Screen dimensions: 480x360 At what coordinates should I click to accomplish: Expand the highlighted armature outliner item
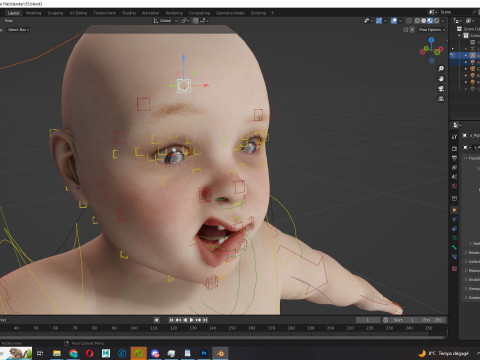point(466,55)
